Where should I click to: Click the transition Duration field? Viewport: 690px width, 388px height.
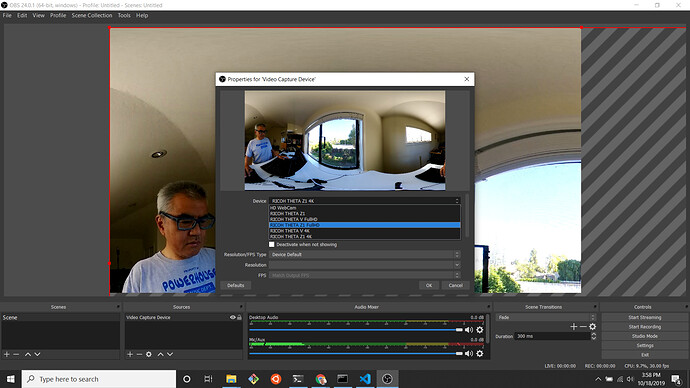552,336
